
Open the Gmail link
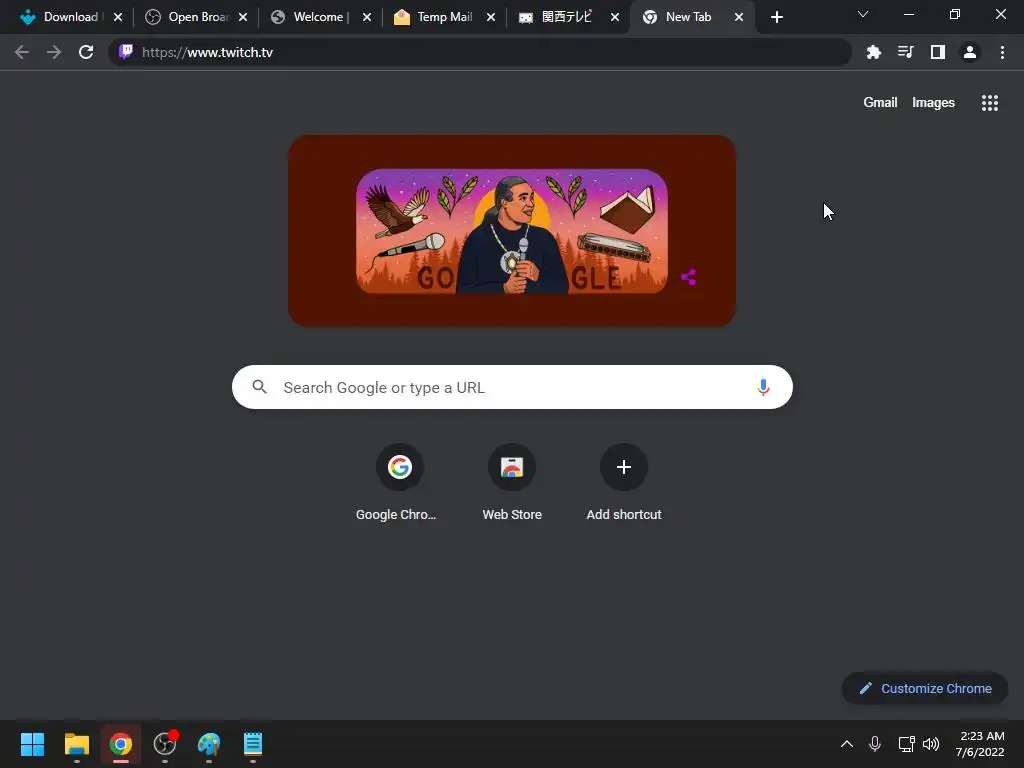tap(880, 103)
